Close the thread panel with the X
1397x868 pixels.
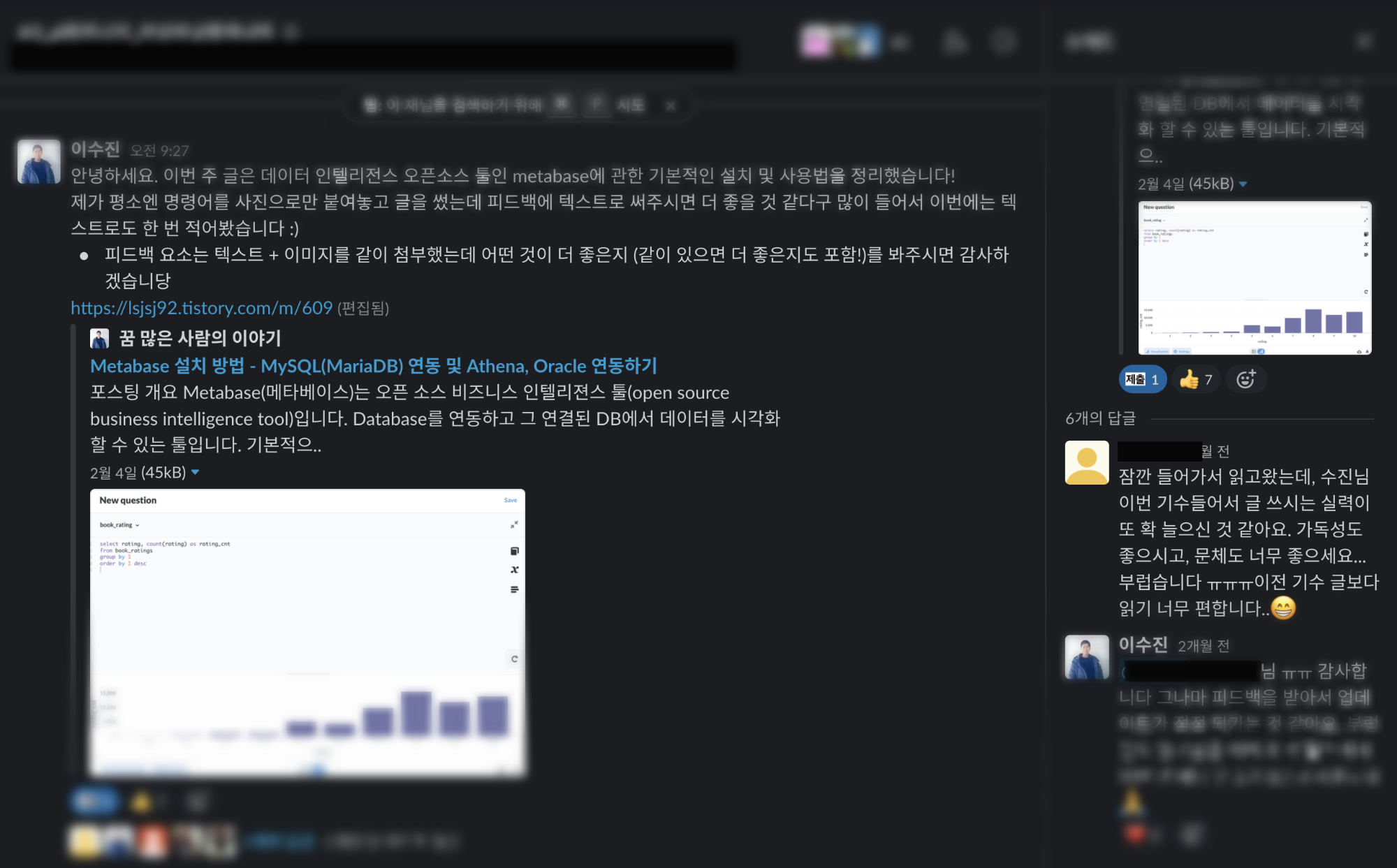pyautogui.click(x=1363, y=42)
